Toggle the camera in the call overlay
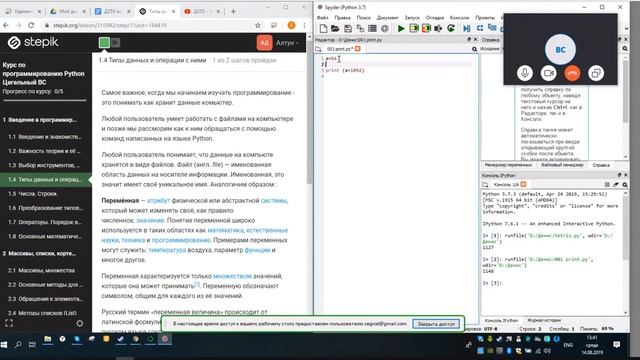Screen dimensions: 640x360 click(x=549, y=73)
